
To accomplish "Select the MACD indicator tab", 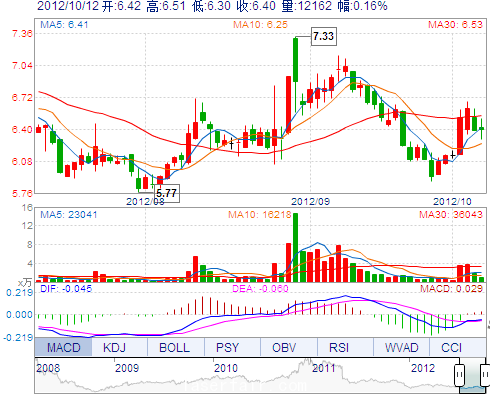I will (63, 347).
